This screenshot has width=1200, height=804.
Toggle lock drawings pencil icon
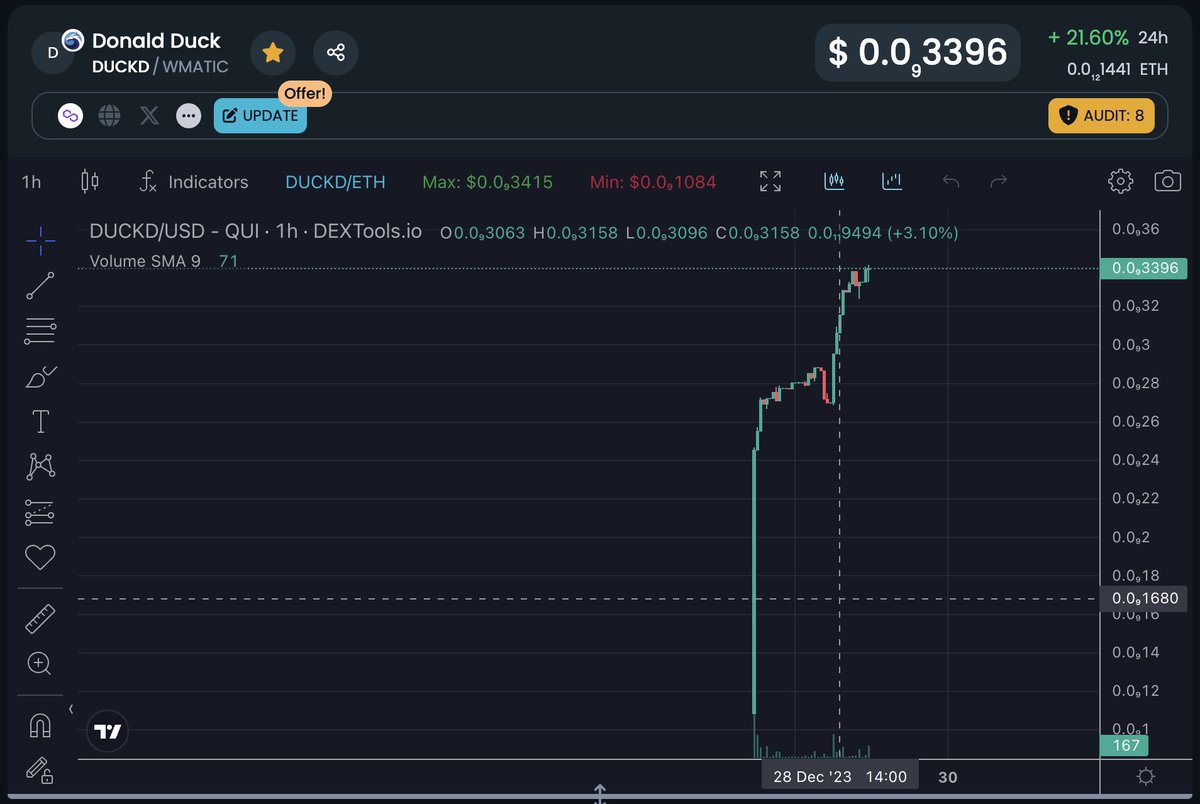tap(40, 770)
